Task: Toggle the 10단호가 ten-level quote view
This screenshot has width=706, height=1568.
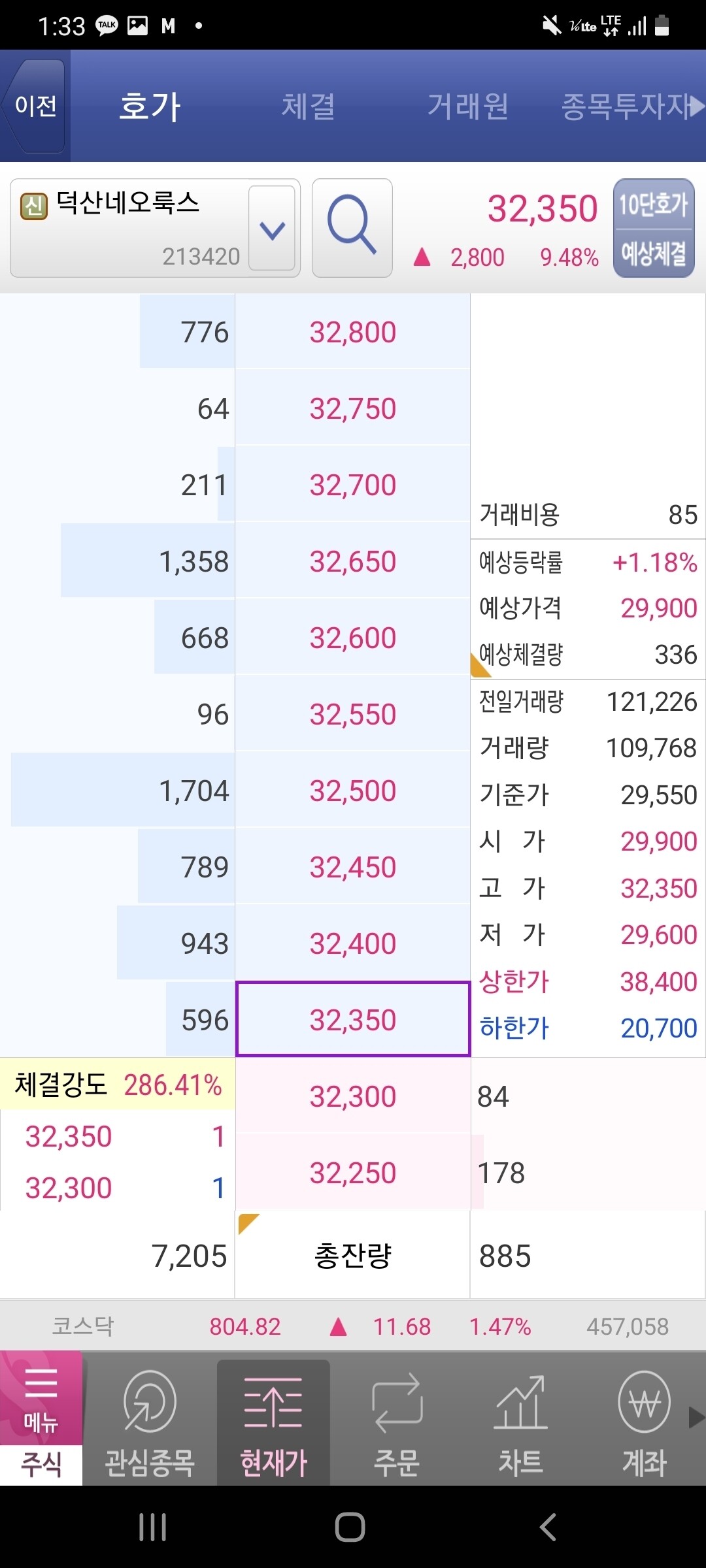Action: click(654, 204)
